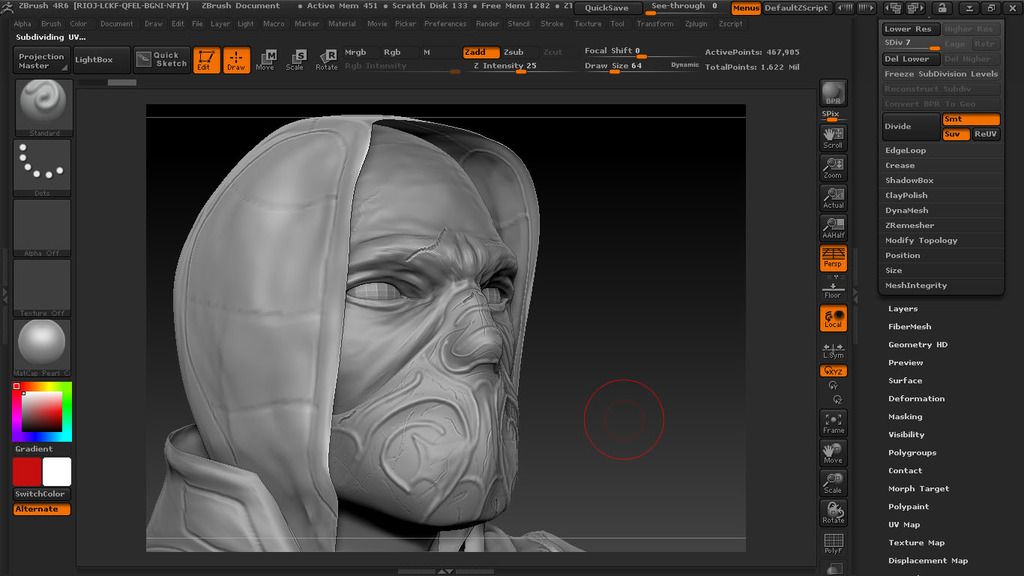Toggle the Zadd sculpt mode

pyautogui.click(x=481, y=52)
